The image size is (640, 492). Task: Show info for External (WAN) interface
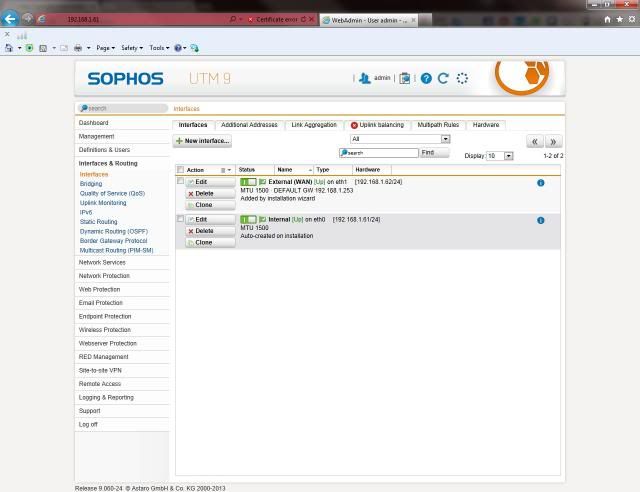(x=540, y=183)
